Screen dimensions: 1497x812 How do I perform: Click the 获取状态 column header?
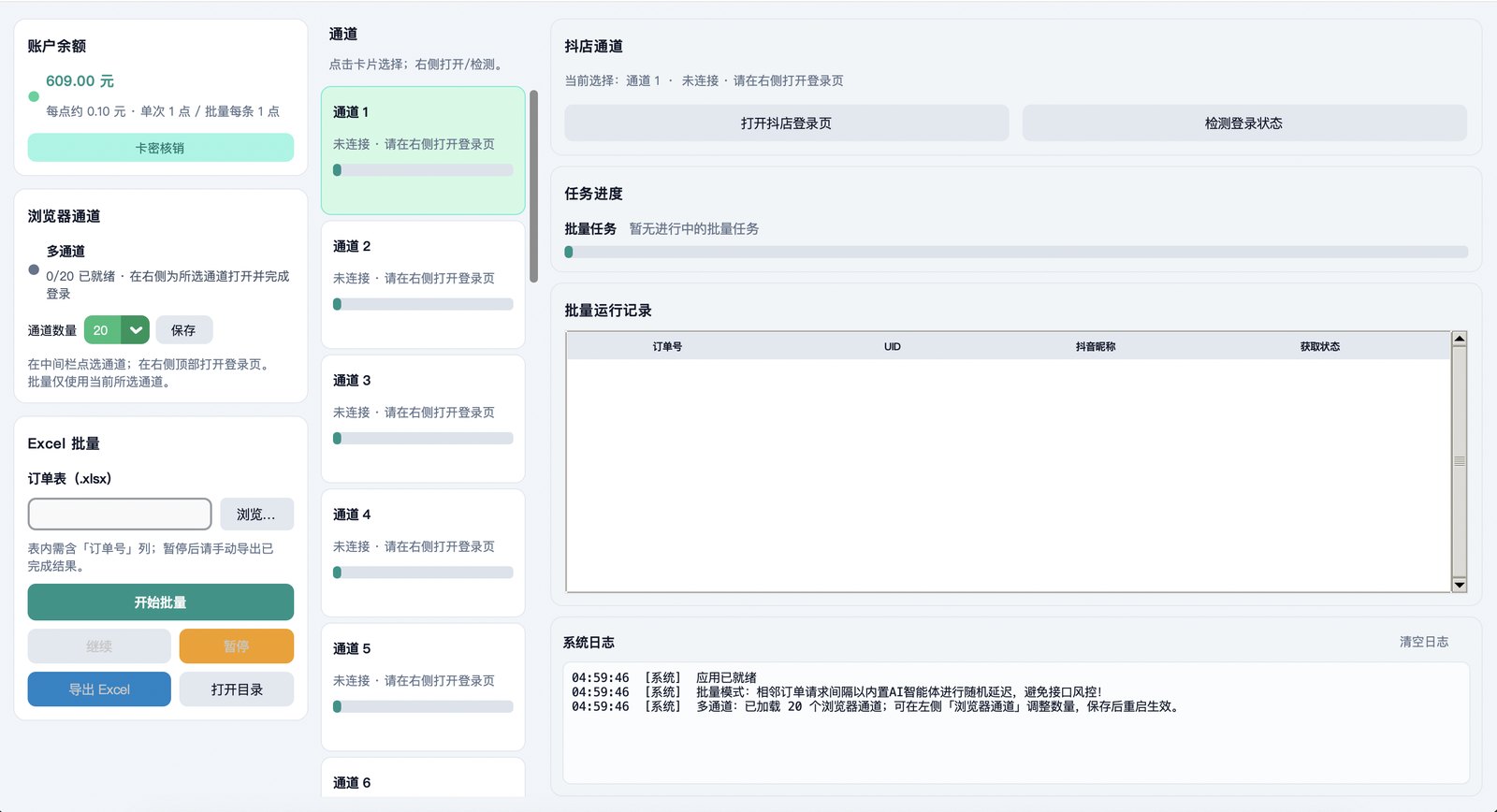click(x=1320, y=346)
